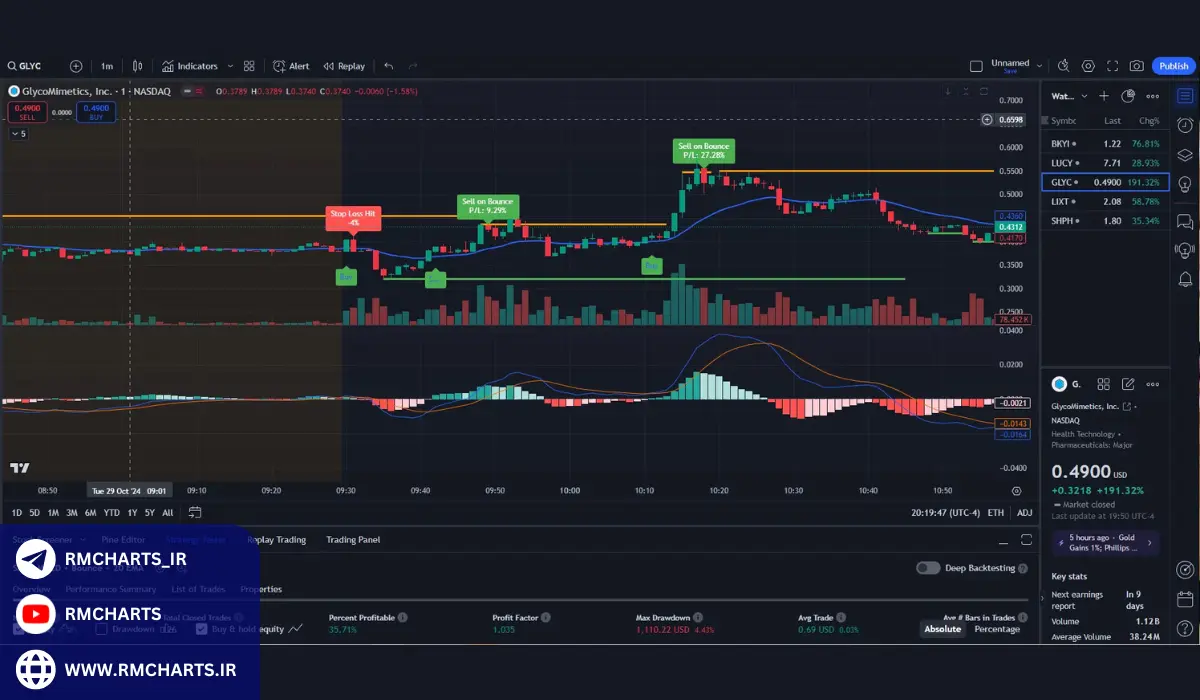The height and width of the screenshot is (700, 1200).
Task: Enter fullscreen mode
Action: tap(1112, 66)
